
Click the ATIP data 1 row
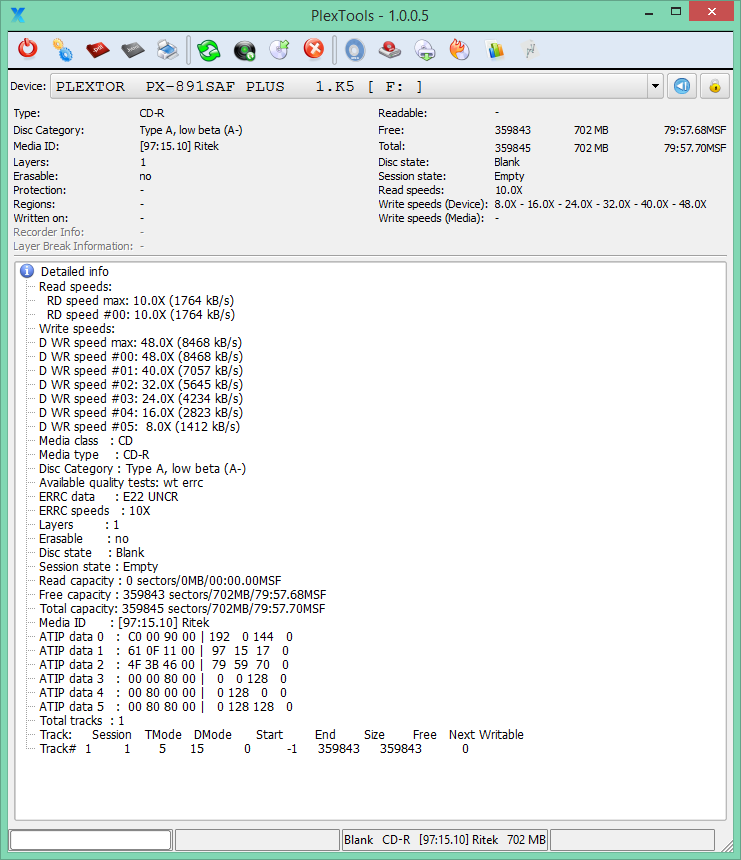pyautogui.click(x=164, y=650)
